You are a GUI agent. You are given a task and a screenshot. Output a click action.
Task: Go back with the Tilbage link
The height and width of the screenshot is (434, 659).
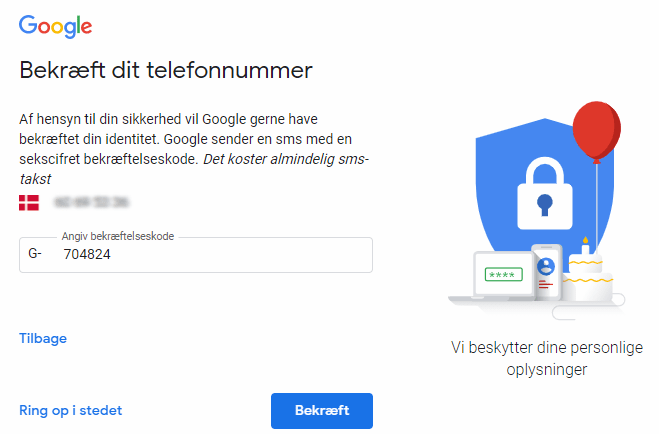pos(43,338)
